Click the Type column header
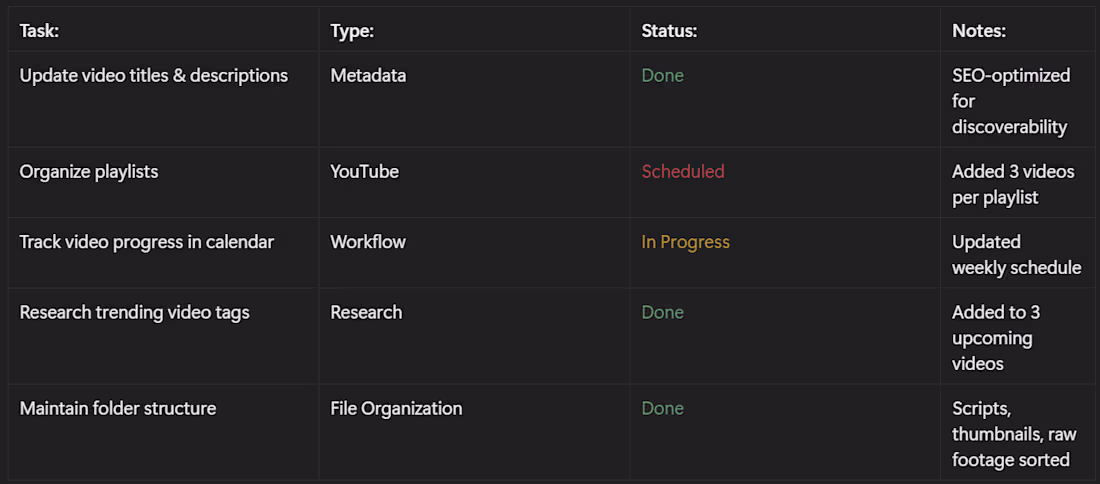The image size is (1100, 484). [352, 31]
